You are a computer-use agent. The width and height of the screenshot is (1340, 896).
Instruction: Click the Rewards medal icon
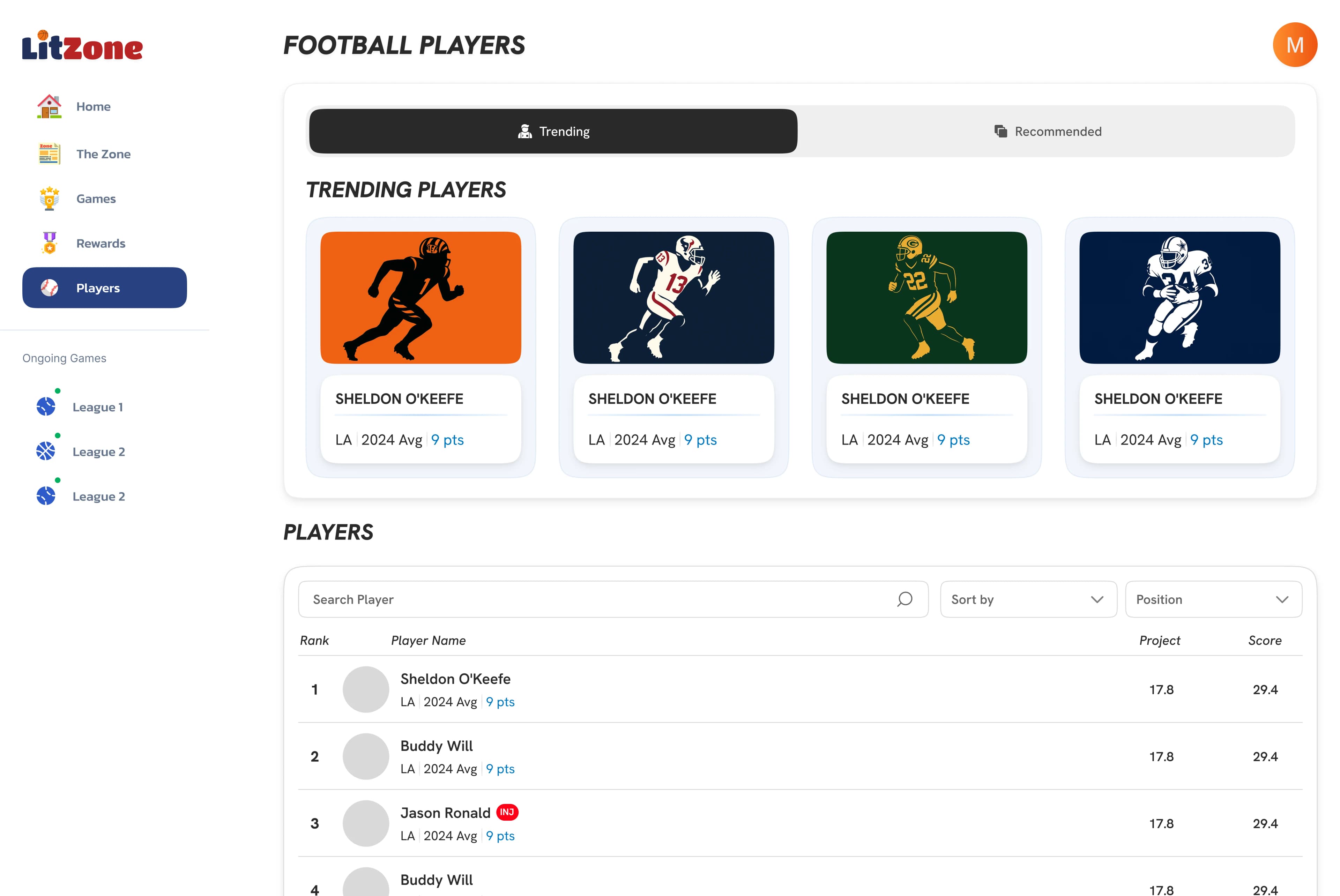(x=49, y=243)
